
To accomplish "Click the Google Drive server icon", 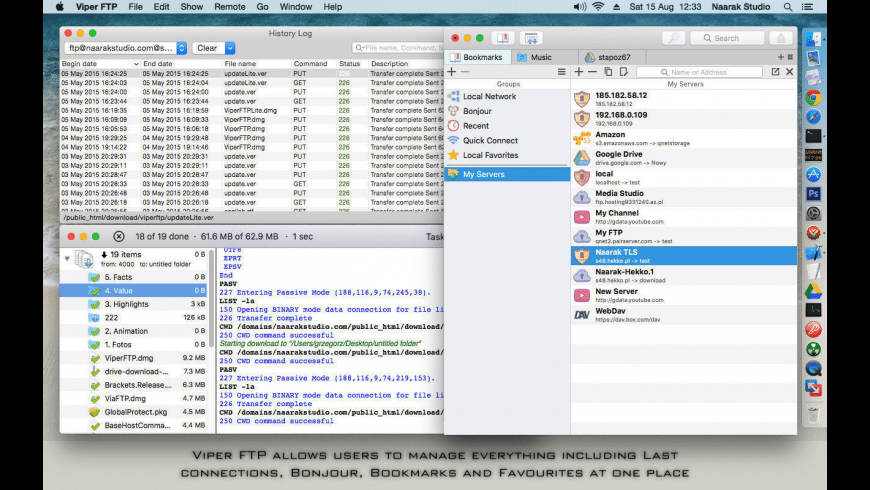I will point(581,158).
